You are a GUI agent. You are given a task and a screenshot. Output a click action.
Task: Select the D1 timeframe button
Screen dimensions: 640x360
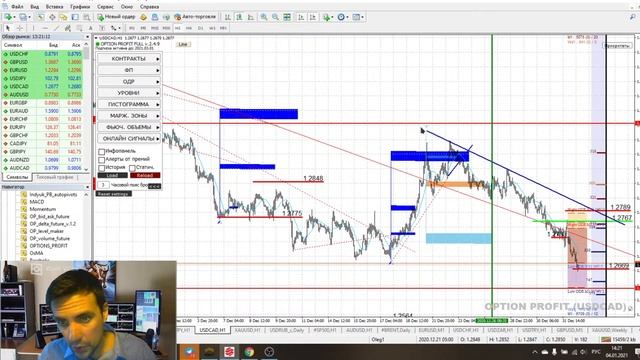(200, 28)
